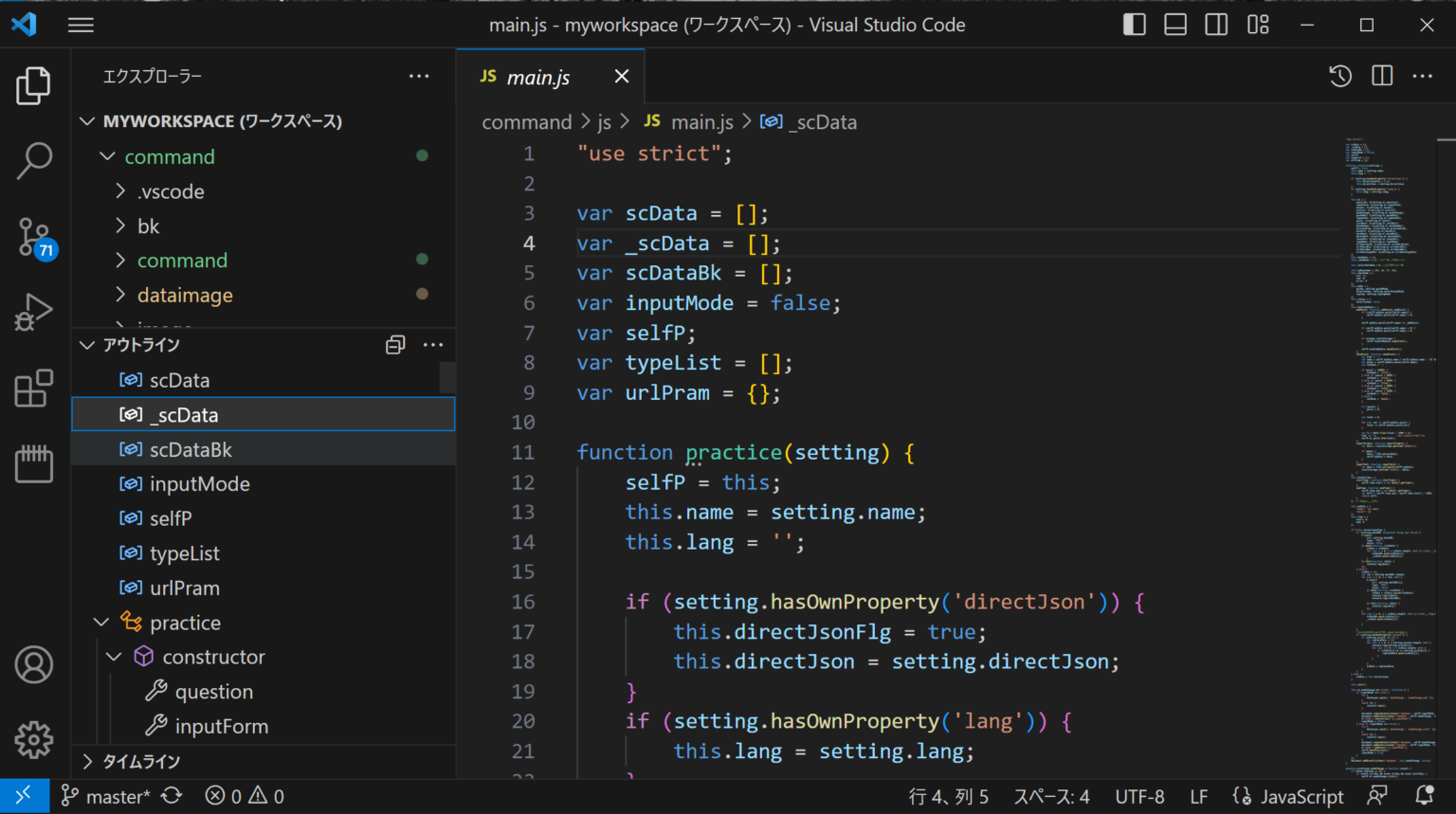
Task: Open the Run and Debug panel
Action: click(34, 311)
